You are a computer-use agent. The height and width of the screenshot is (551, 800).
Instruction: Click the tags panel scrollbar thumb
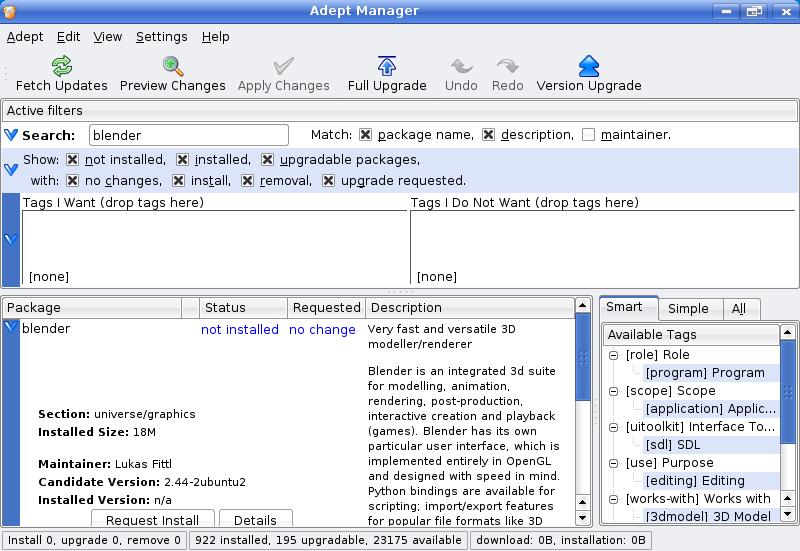[x=788, y=392]
